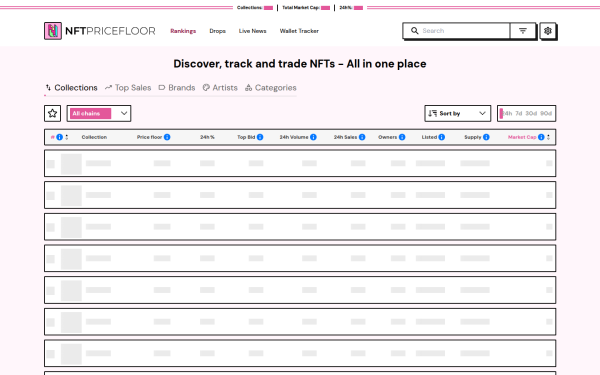Show Price floor info tooltip icon
This screenshot has width=600, height=375.
pyautogui.click(x=167, y=137)
